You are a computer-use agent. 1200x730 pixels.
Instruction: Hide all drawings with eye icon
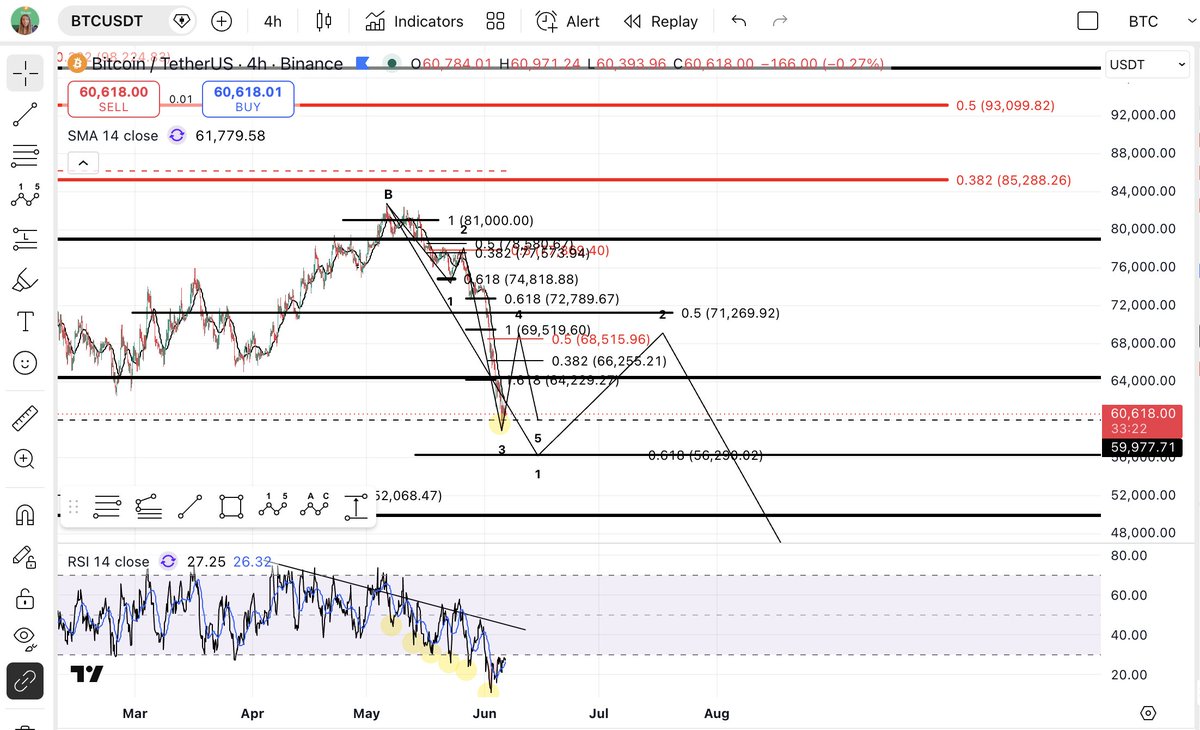pos(25,638)
